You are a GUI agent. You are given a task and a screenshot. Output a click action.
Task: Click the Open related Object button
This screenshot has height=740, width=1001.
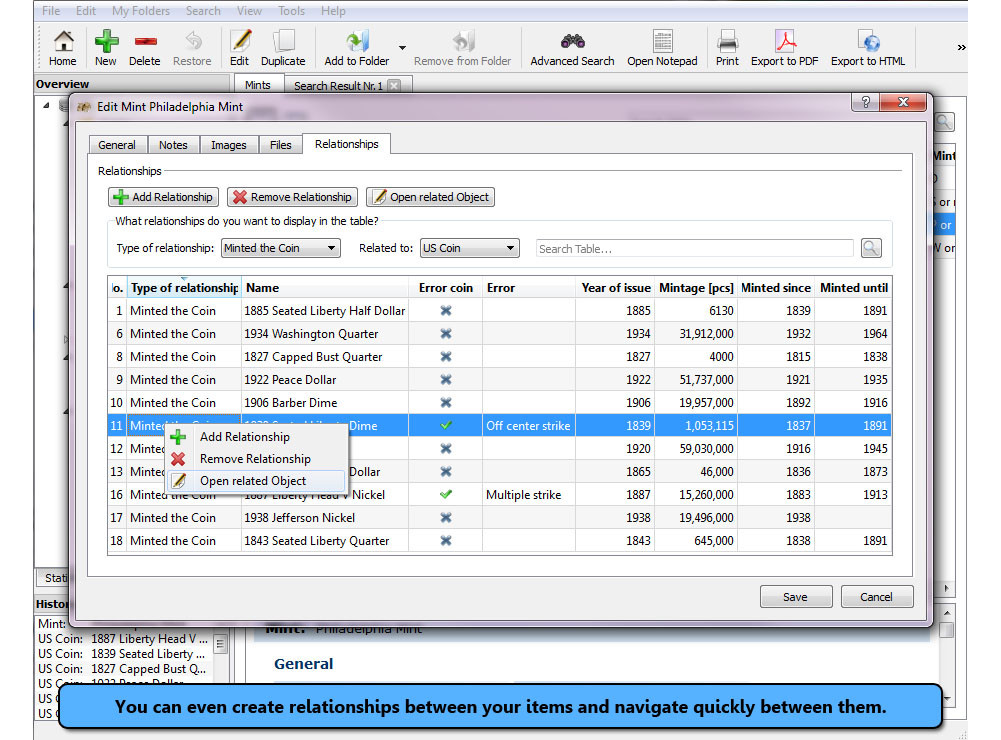(x=430, y=197)
